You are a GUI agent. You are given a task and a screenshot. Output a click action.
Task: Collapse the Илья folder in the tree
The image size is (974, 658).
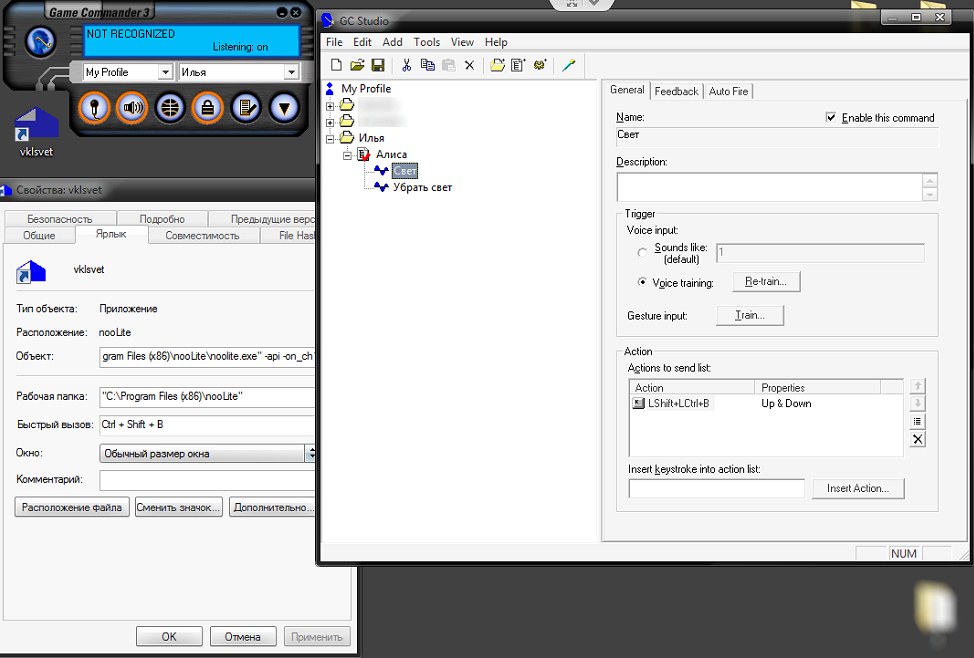pyautogui.click(x=332, y=138)
